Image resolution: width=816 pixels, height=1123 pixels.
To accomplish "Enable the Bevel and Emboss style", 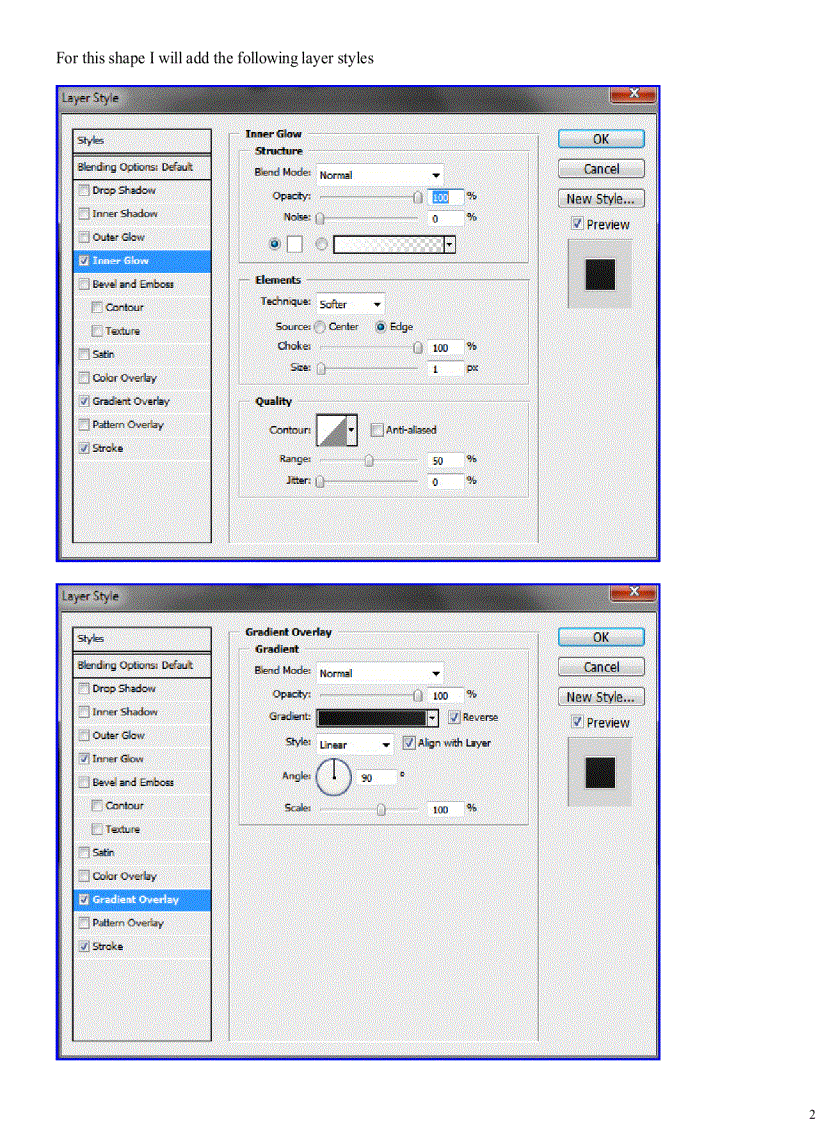I will click(x=83, y=284).
